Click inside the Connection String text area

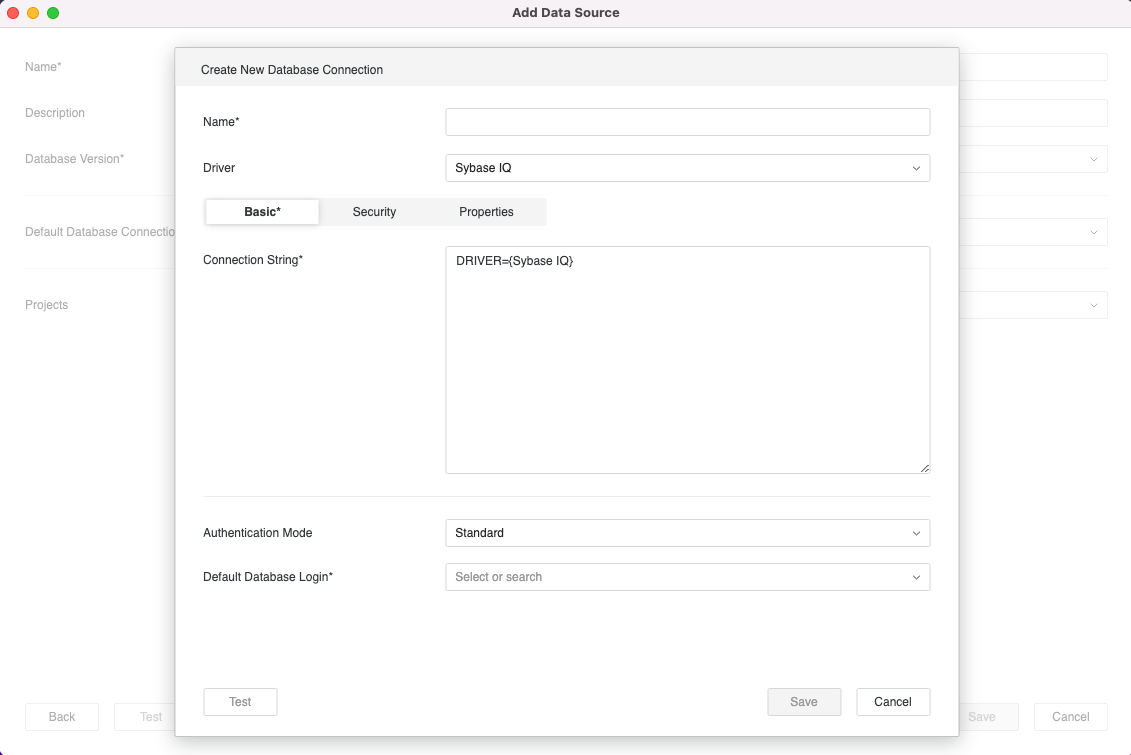click(687, 360)
